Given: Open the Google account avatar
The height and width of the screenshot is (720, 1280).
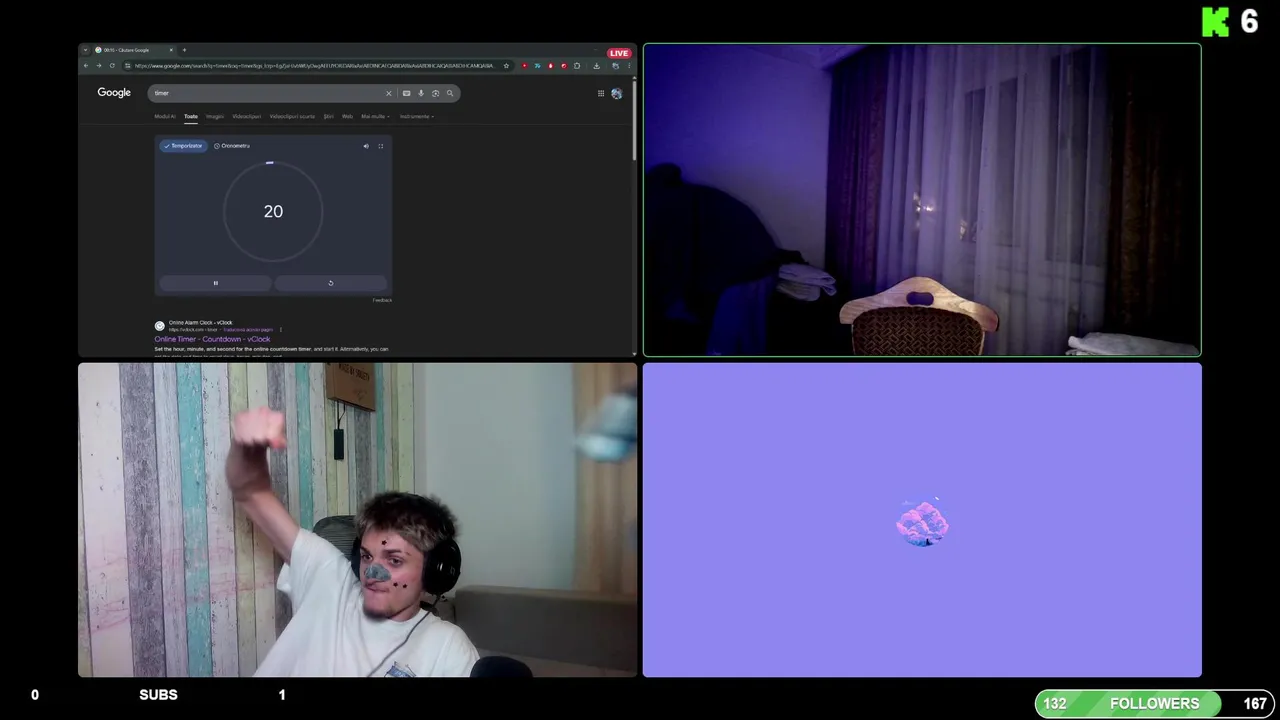Looking at the screenshot, I should 617,93.
